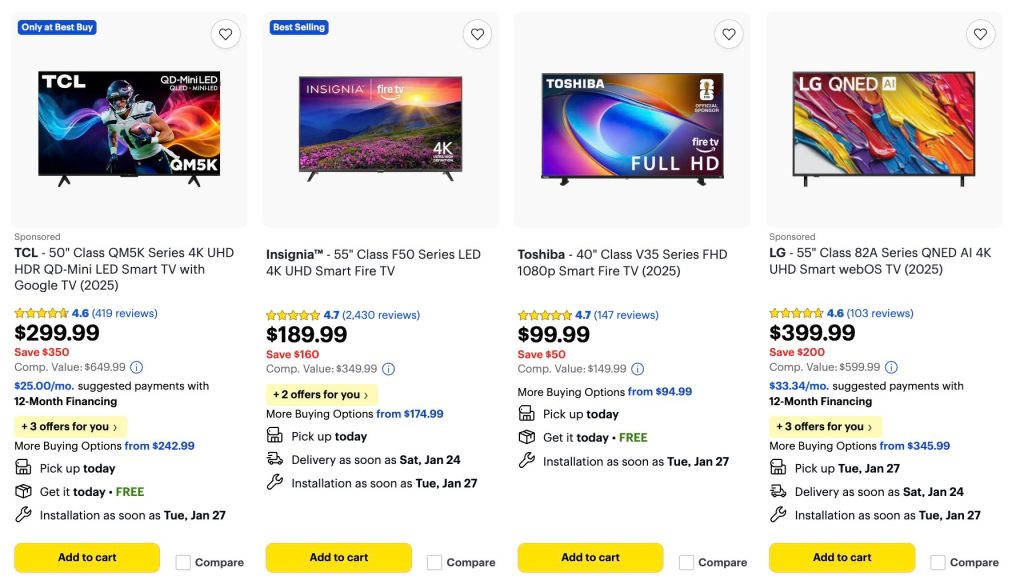Open Comp. Value info icon for TCL TV
Screen dimensions: 1024x584
click(x=136, y=367)
